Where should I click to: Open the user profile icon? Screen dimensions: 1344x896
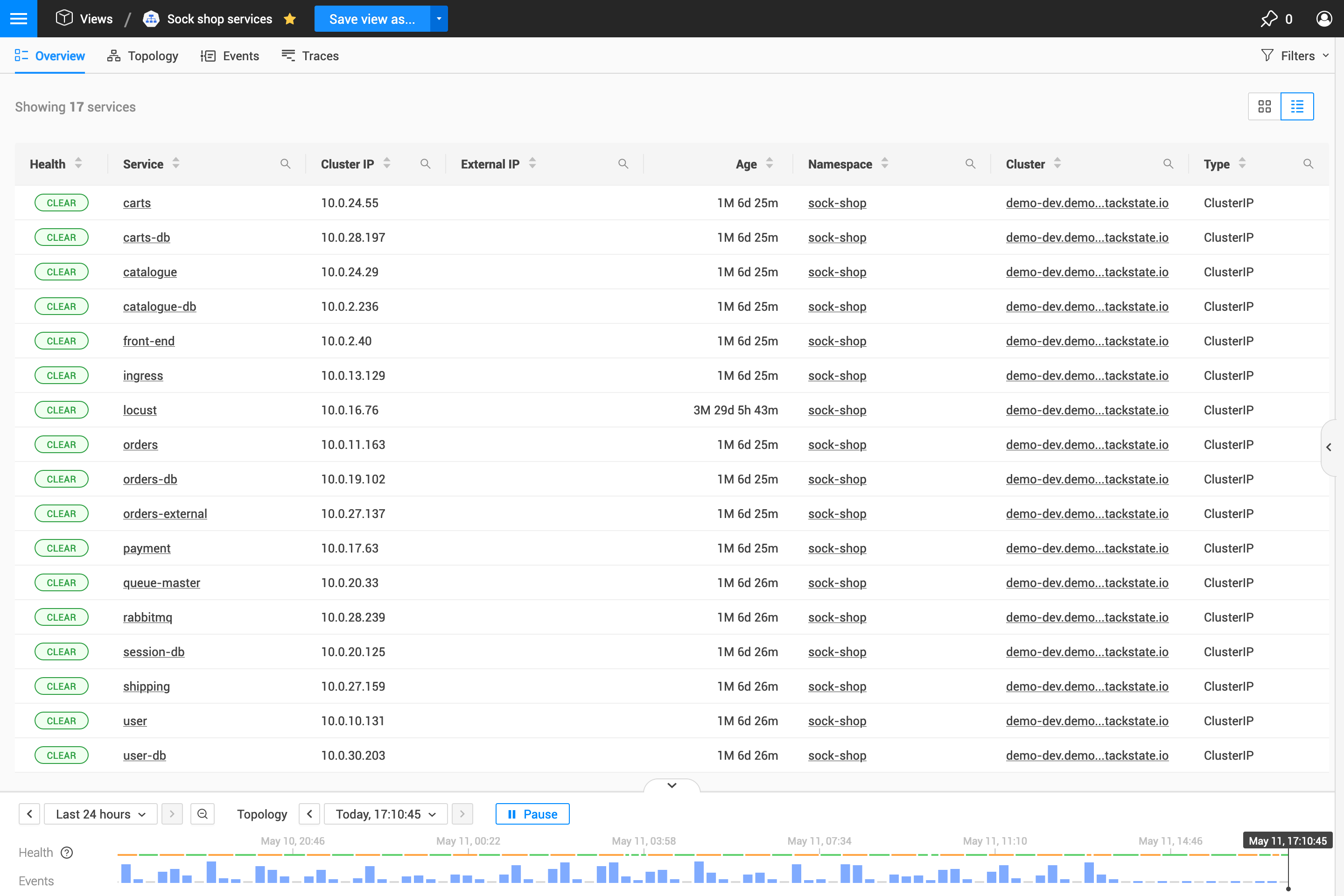pyautogui.click(x=1323, y=19)
